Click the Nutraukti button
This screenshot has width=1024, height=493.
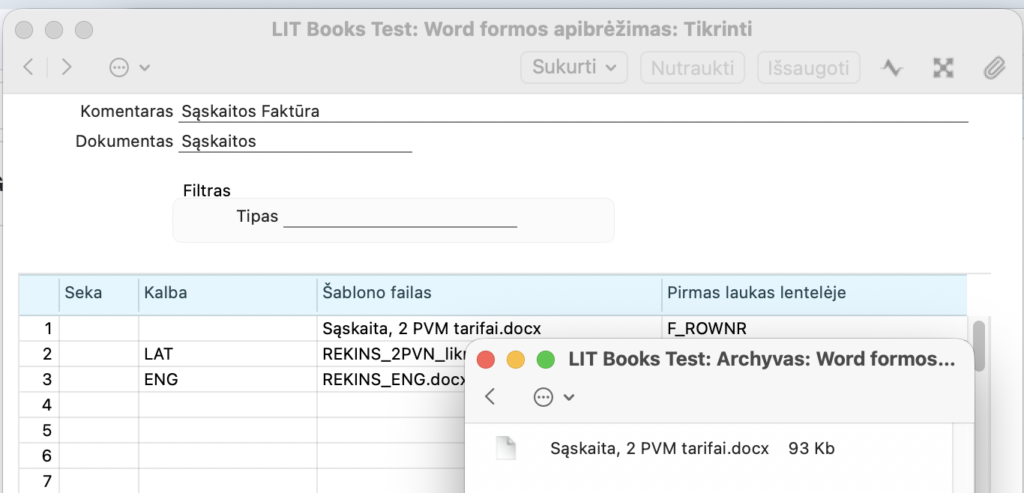(693, 67)
